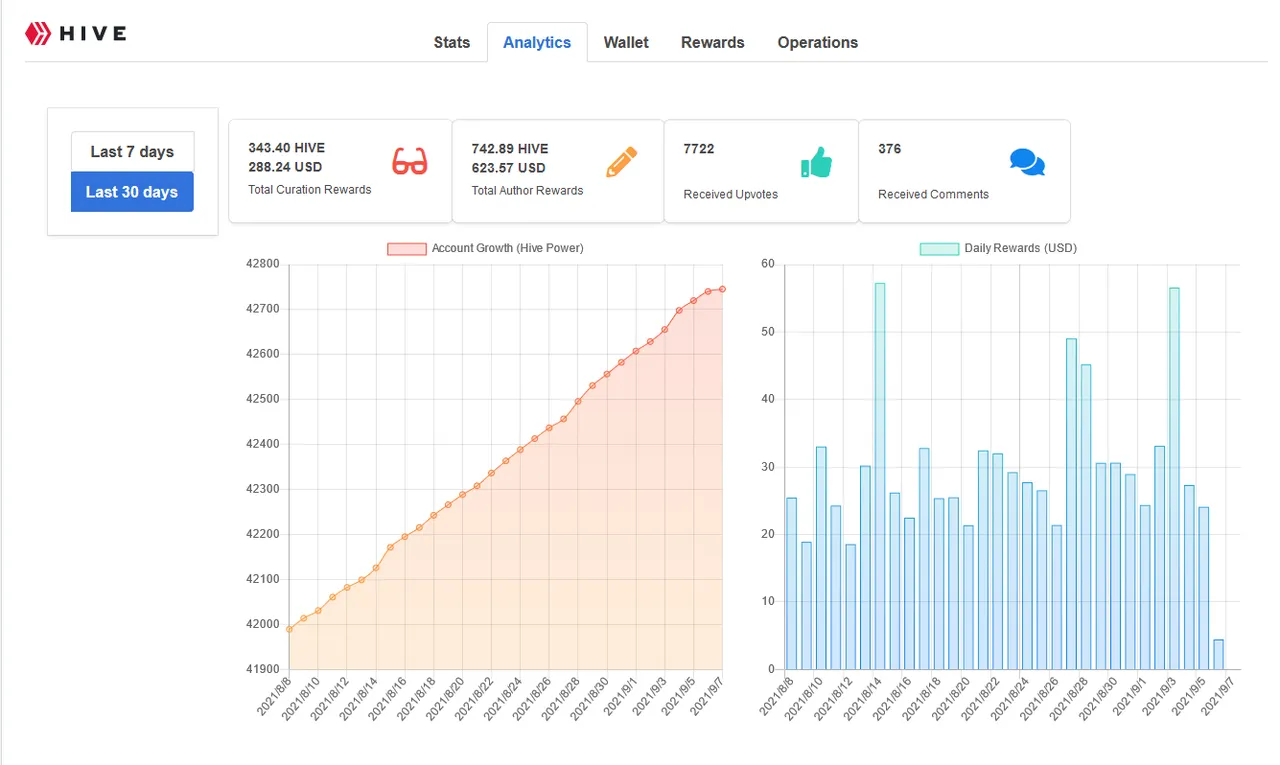
Task: Click the Total Curation Rewards label
Action: point(310,190)
